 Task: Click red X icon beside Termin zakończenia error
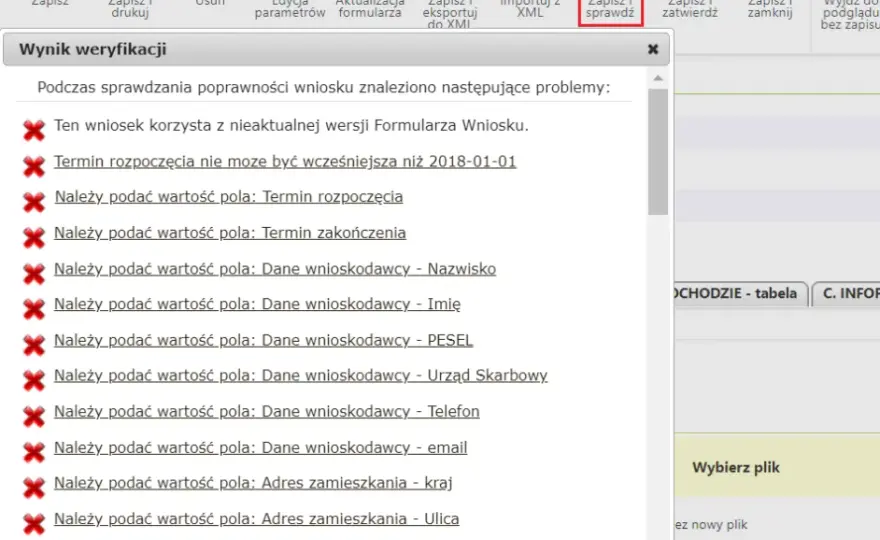coord(34,237)
